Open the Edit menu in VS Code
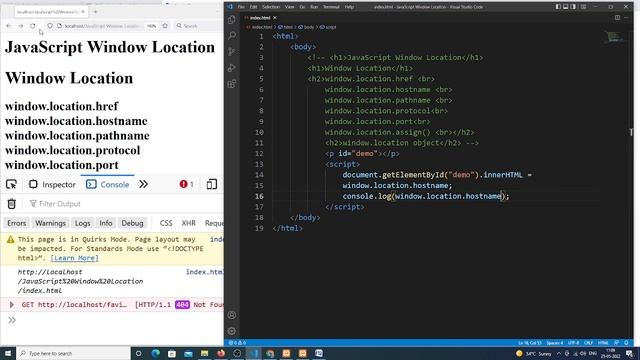This screenshot has height=360, width=640. [x=253, y=7]
